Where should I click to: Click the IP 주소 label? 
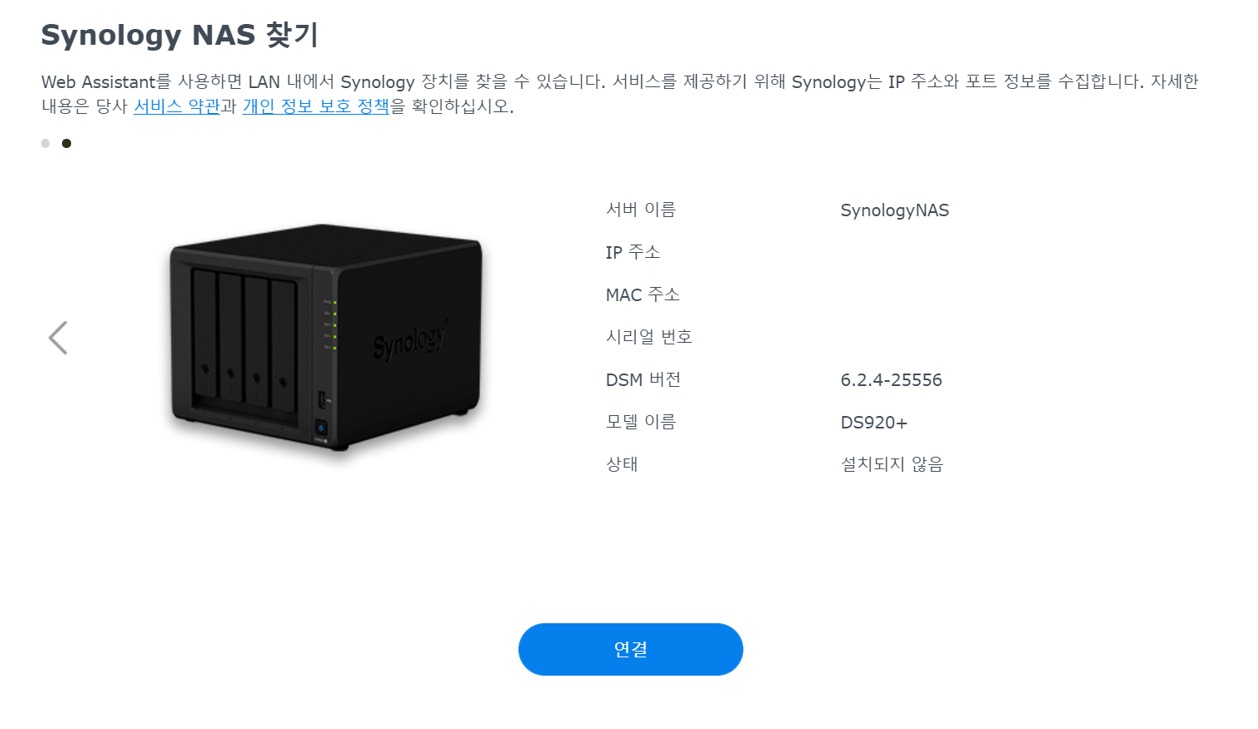(x=632, y=252)
